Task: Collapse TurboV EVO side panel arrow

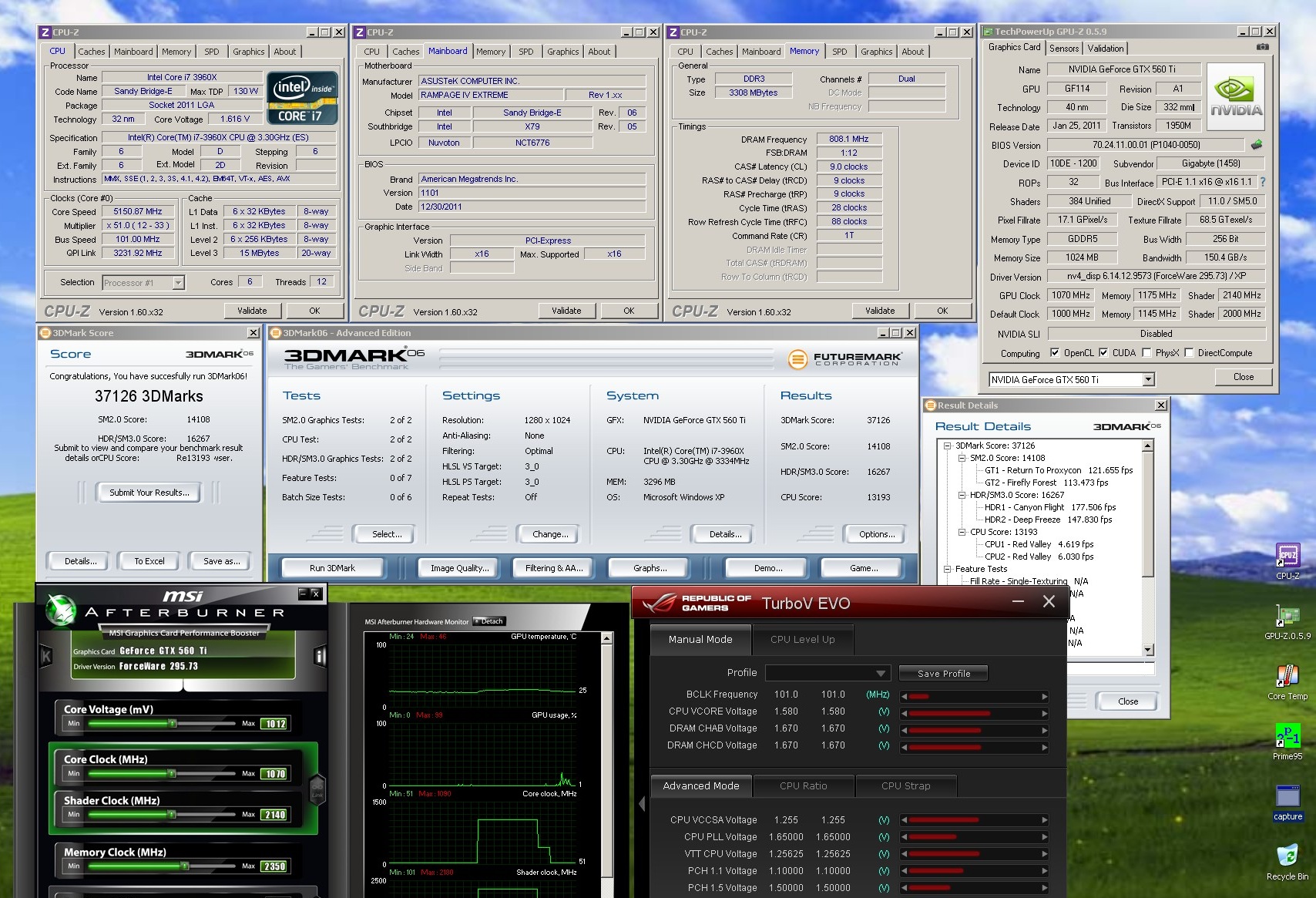Action: coord(642,804)
